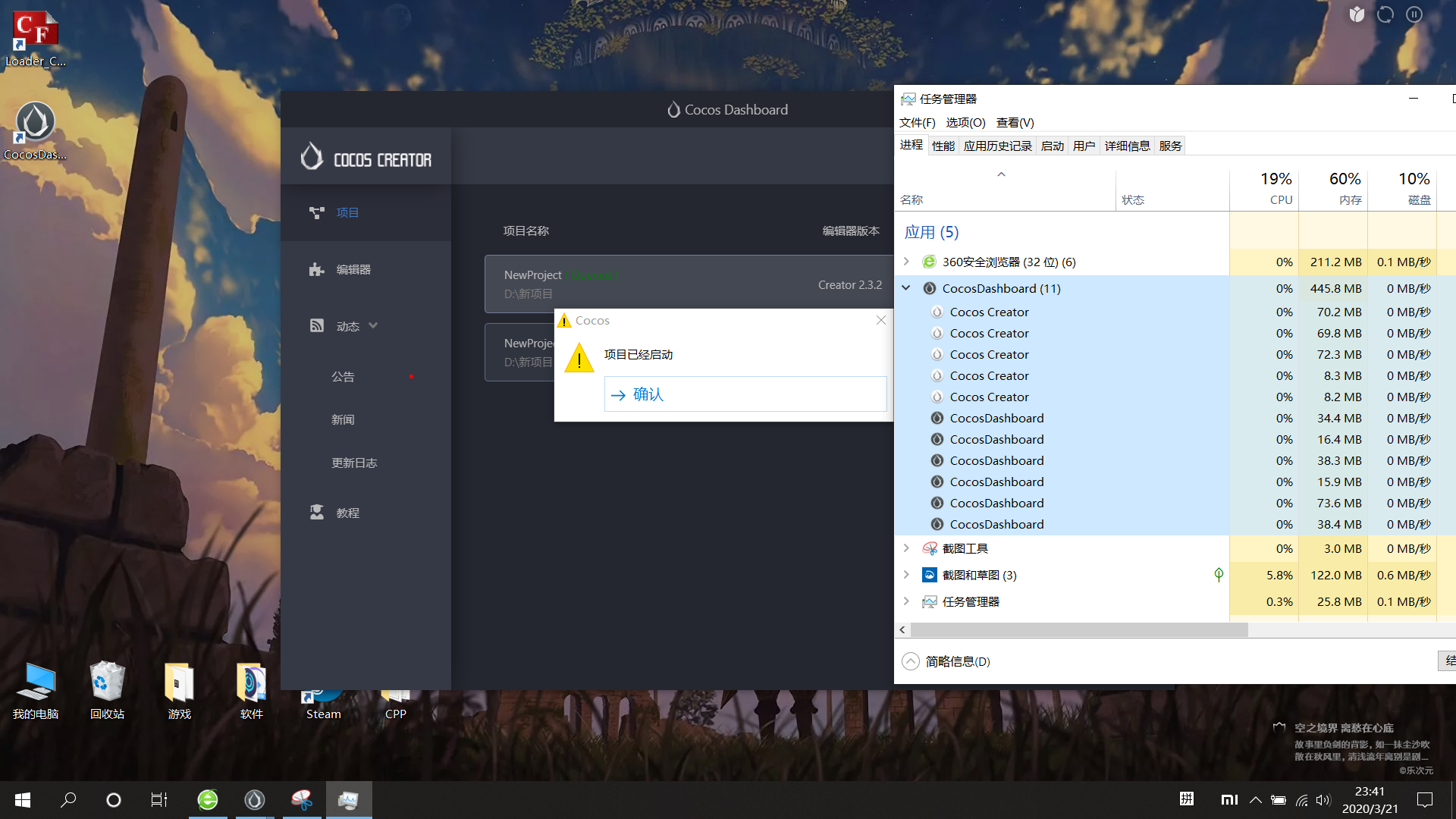Expand the 360安全浏览器 process group
This screenshot has height=819, width=1456.
point(905,262)
